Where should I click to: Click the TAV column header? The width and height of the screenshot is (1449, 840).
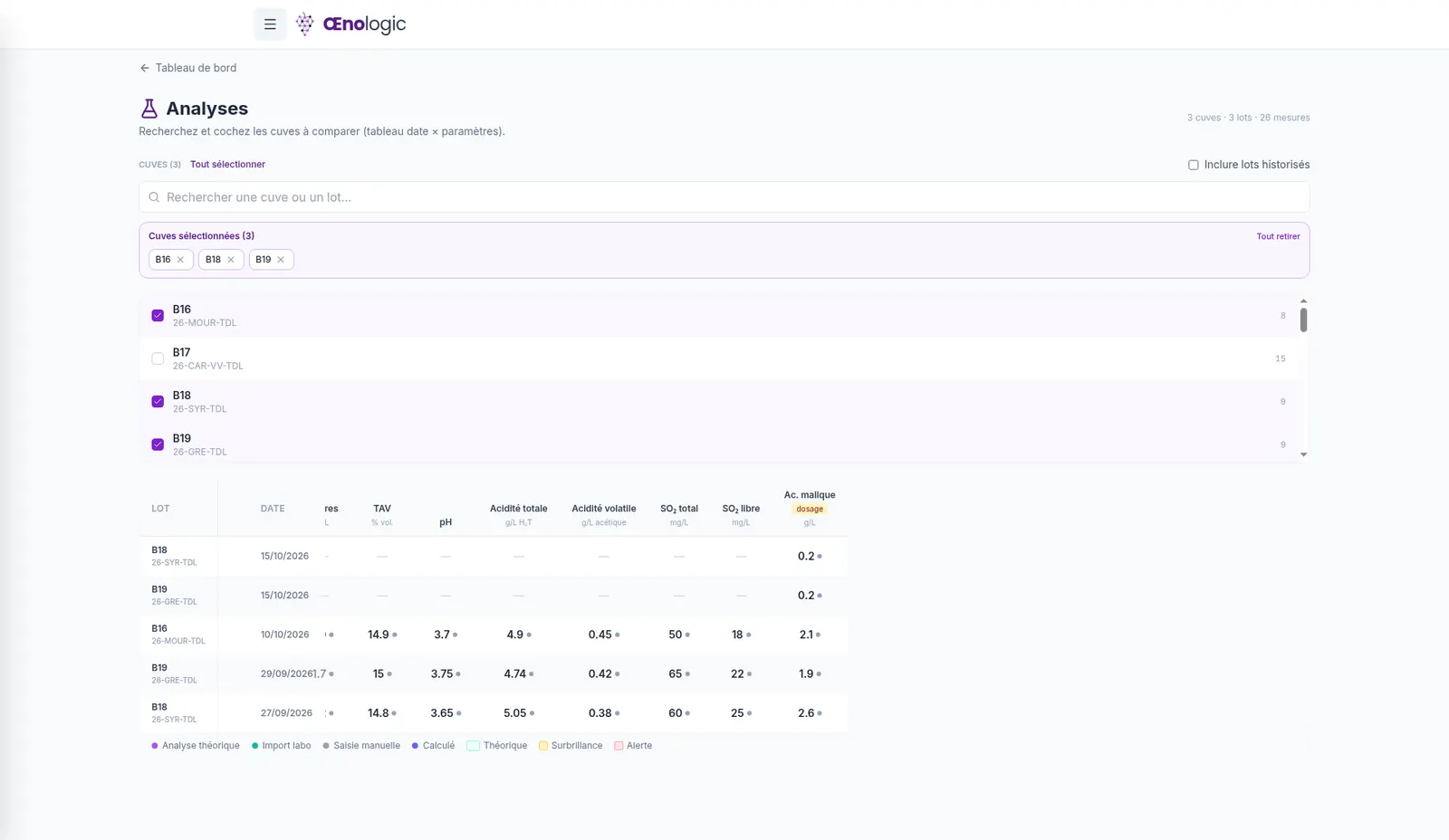[x=382, y=509]
